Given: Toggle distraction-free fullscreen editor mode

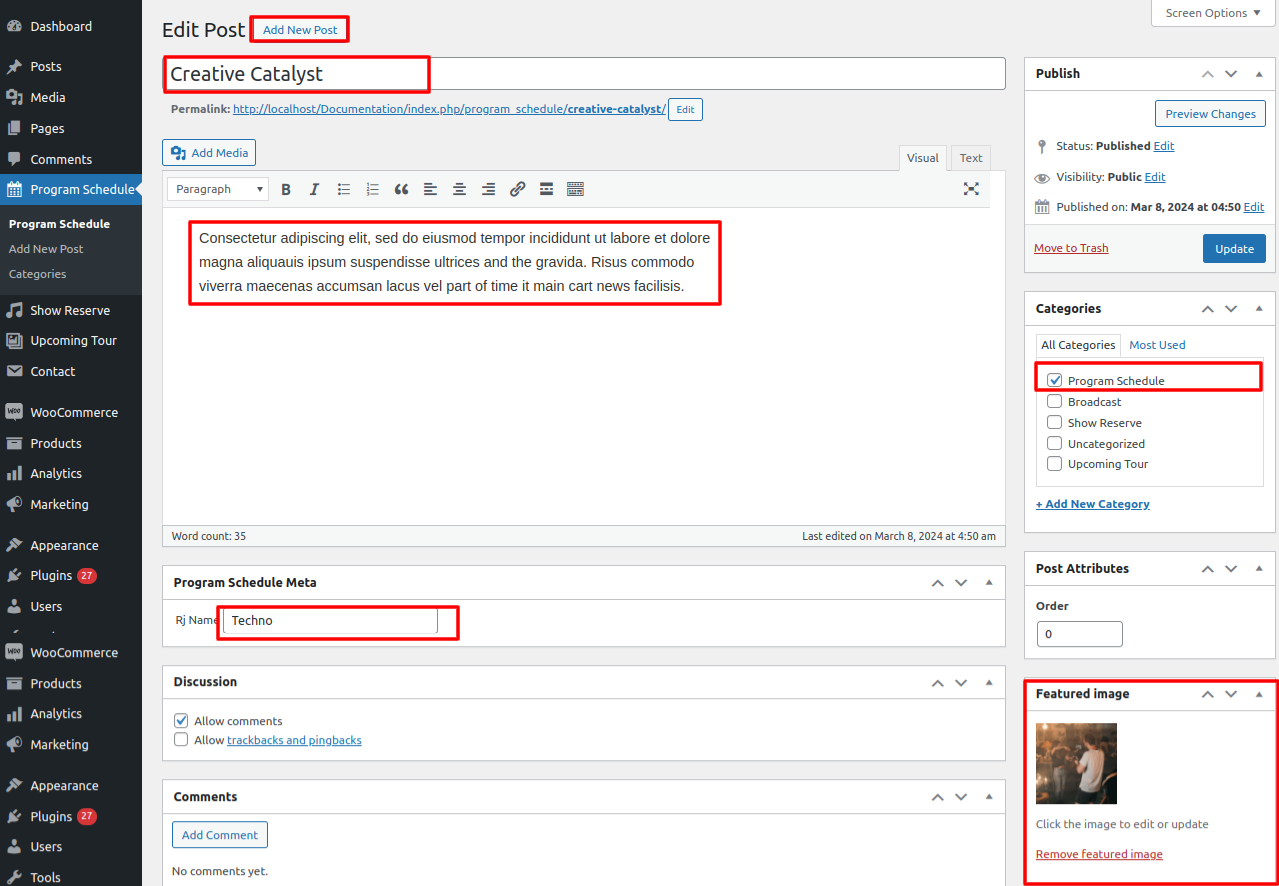Looking at the screenshot, I should pos(970,189).
